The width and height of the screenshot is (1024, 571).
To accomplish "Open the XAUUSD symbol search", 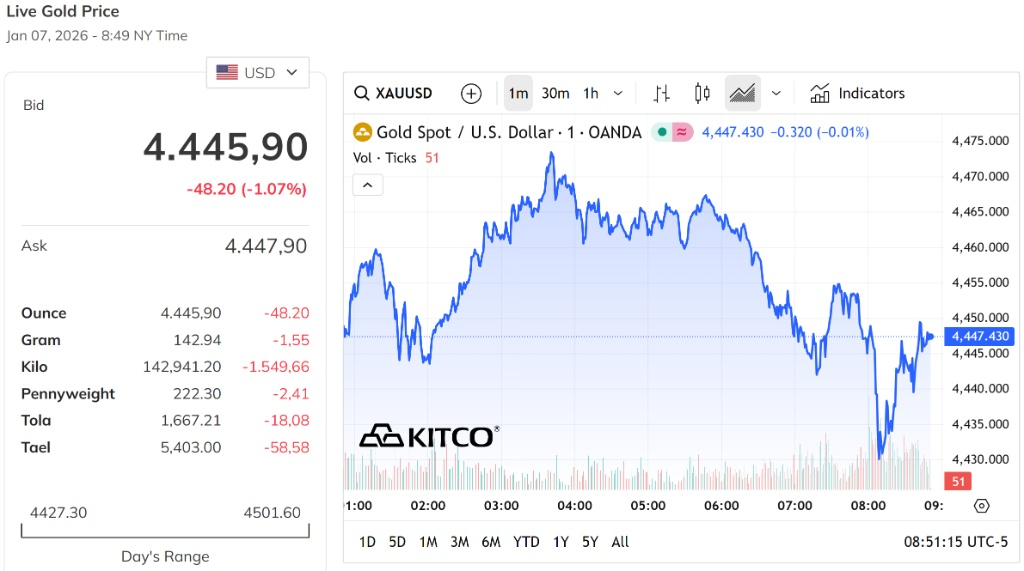I will coord(394,93).
